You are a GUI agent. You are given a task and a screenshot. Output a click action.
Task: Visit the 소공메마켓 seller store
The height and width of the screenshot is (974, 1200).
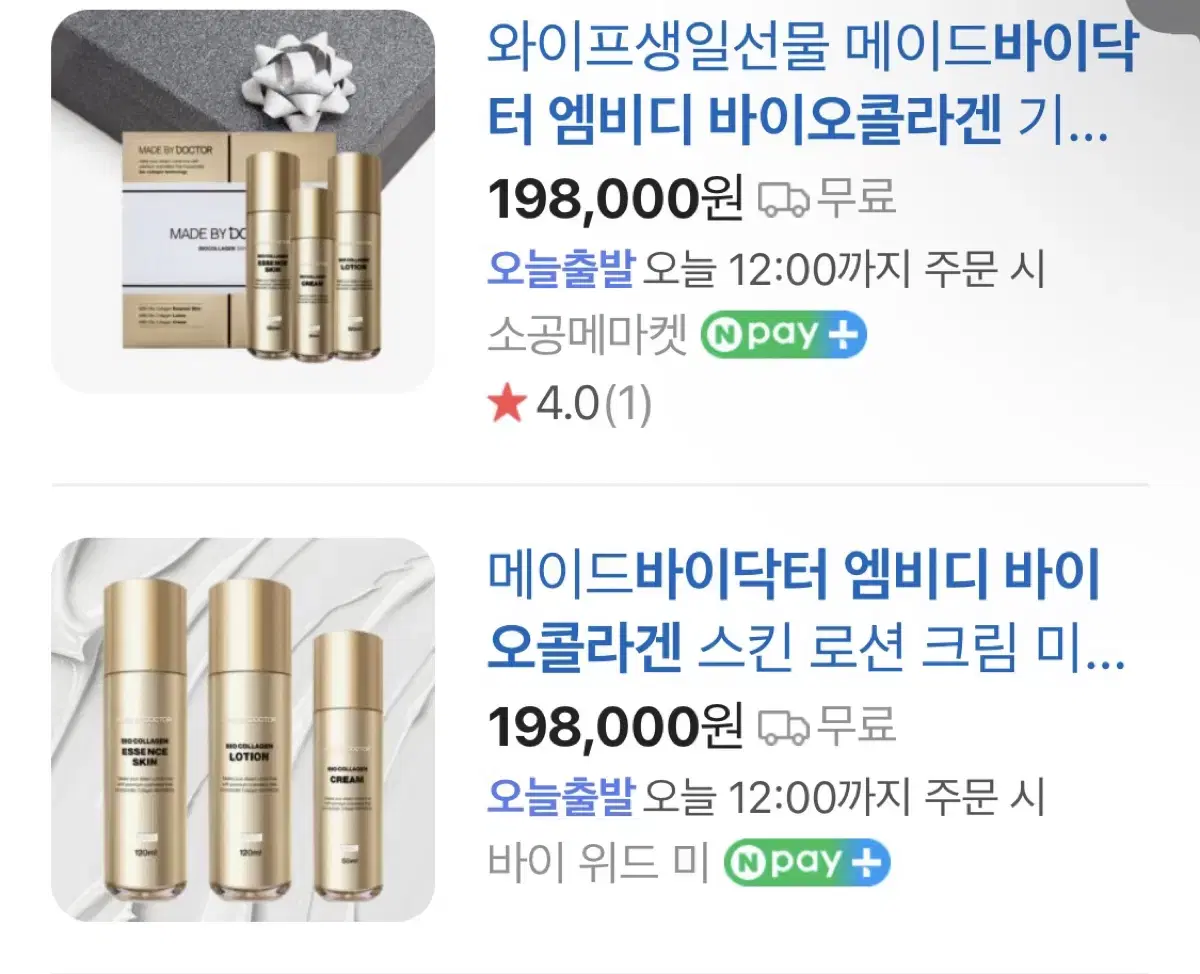(588, 337)
